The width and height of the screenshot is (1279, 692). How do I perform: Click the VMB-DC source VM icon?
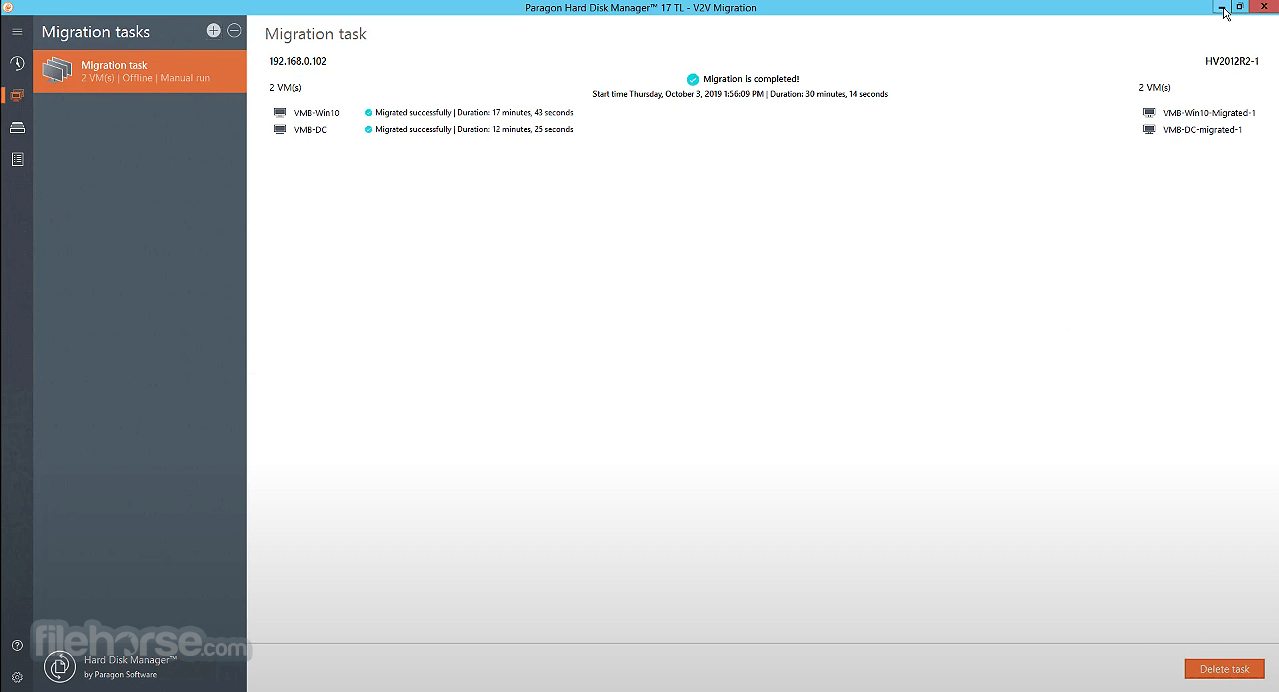point(280,129)
